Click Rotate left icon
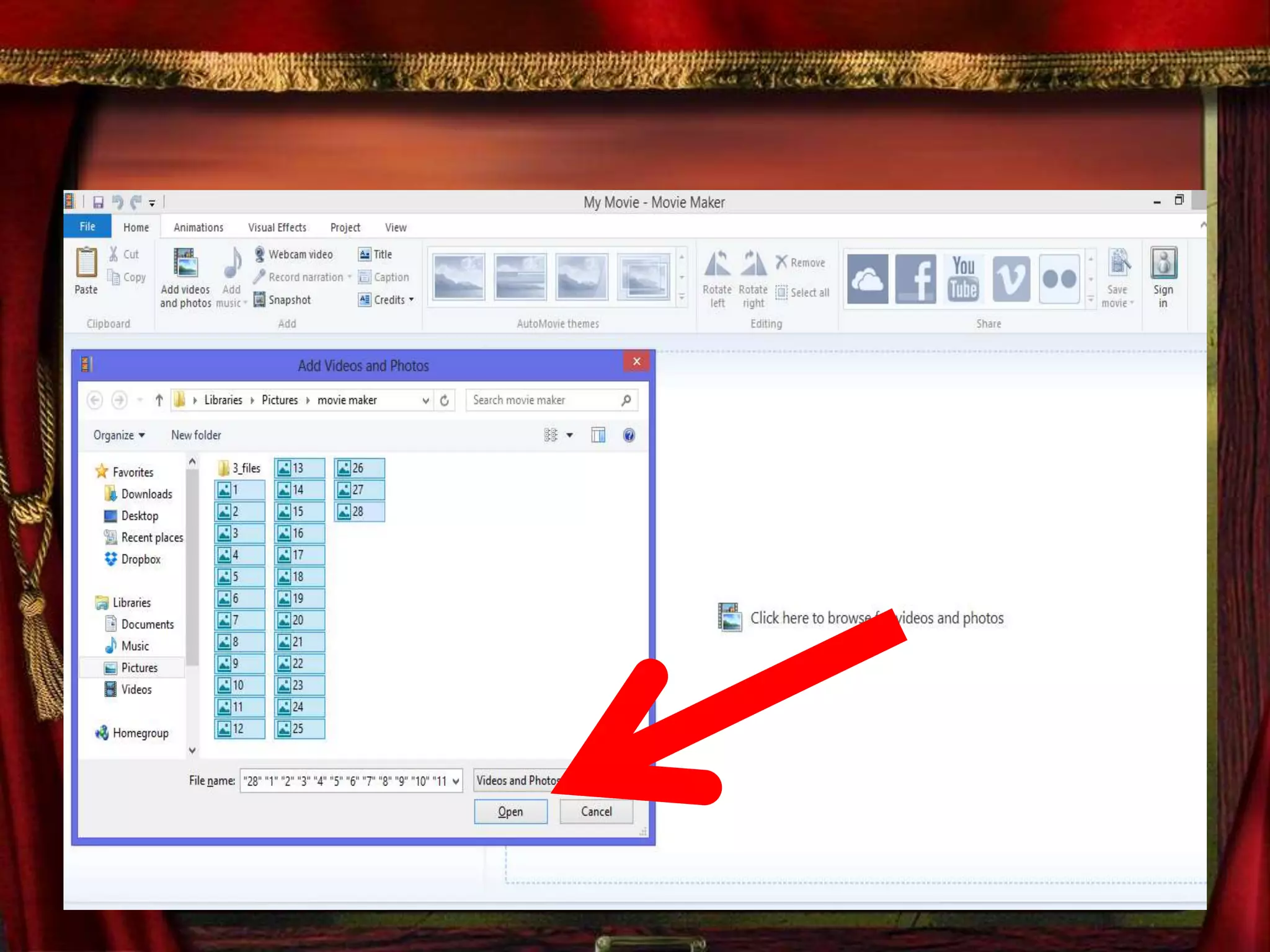The width and height of the screenshot is (1270, 952). point(717,265)
